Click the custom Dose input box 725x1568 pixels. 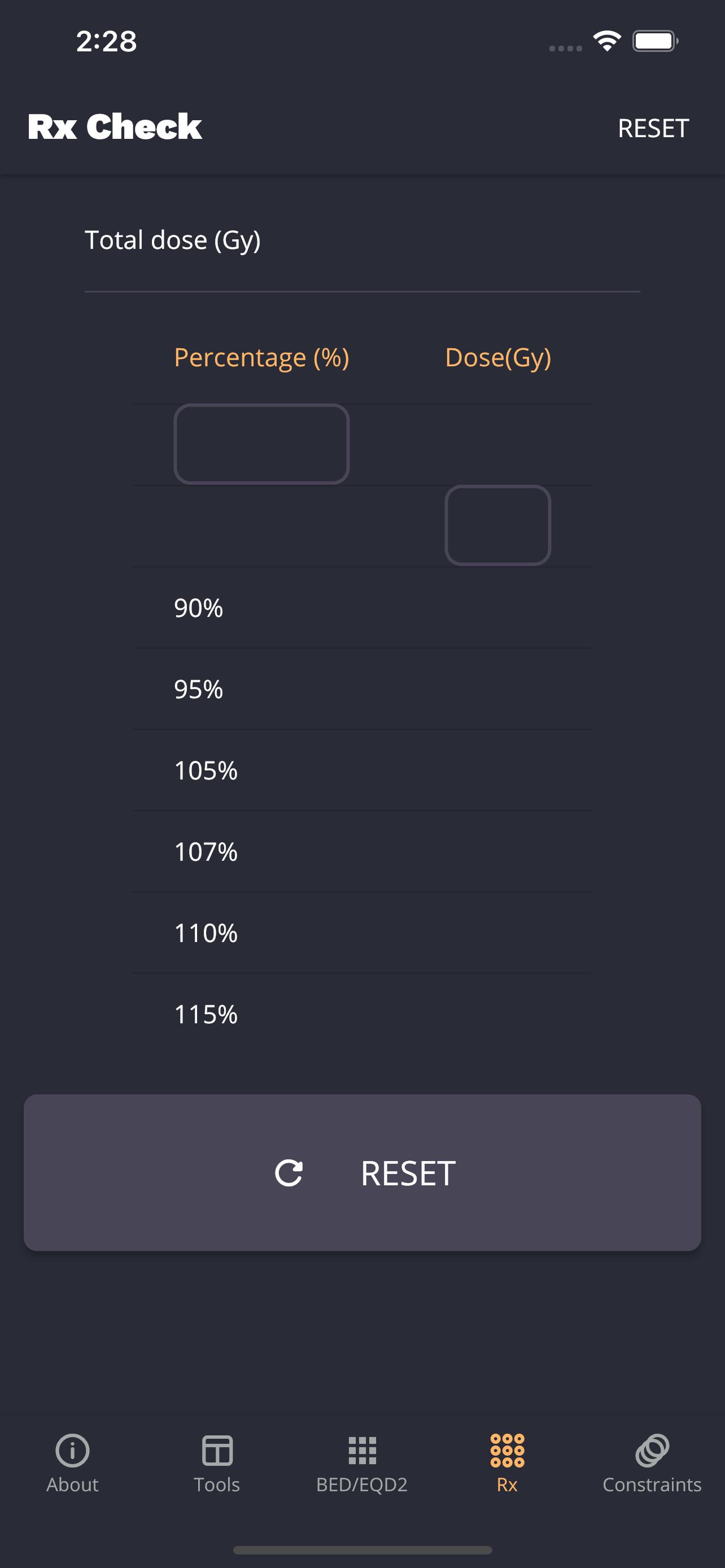pos(498,525)
